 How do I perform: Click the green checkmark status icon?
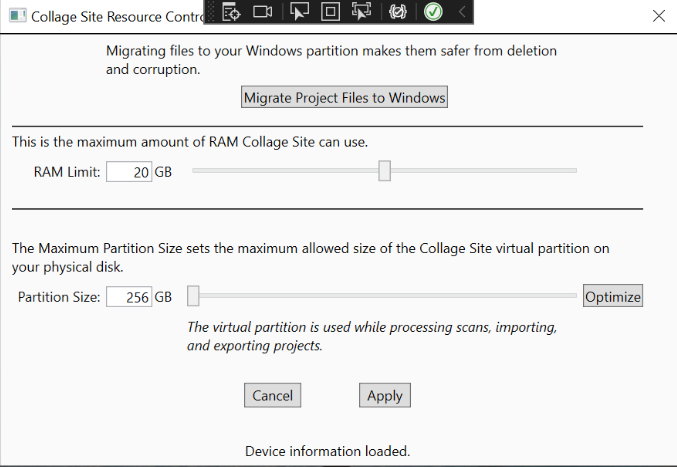tap(433, 12)
